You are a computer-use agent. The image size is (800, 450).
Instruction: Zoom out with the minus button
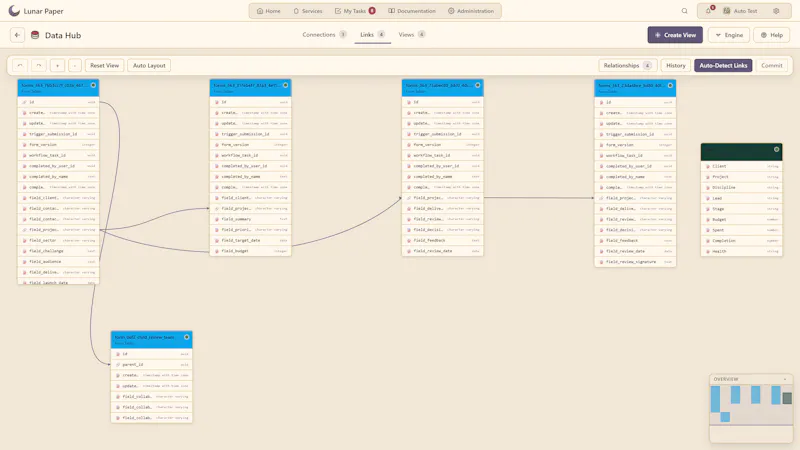point(75,65)
